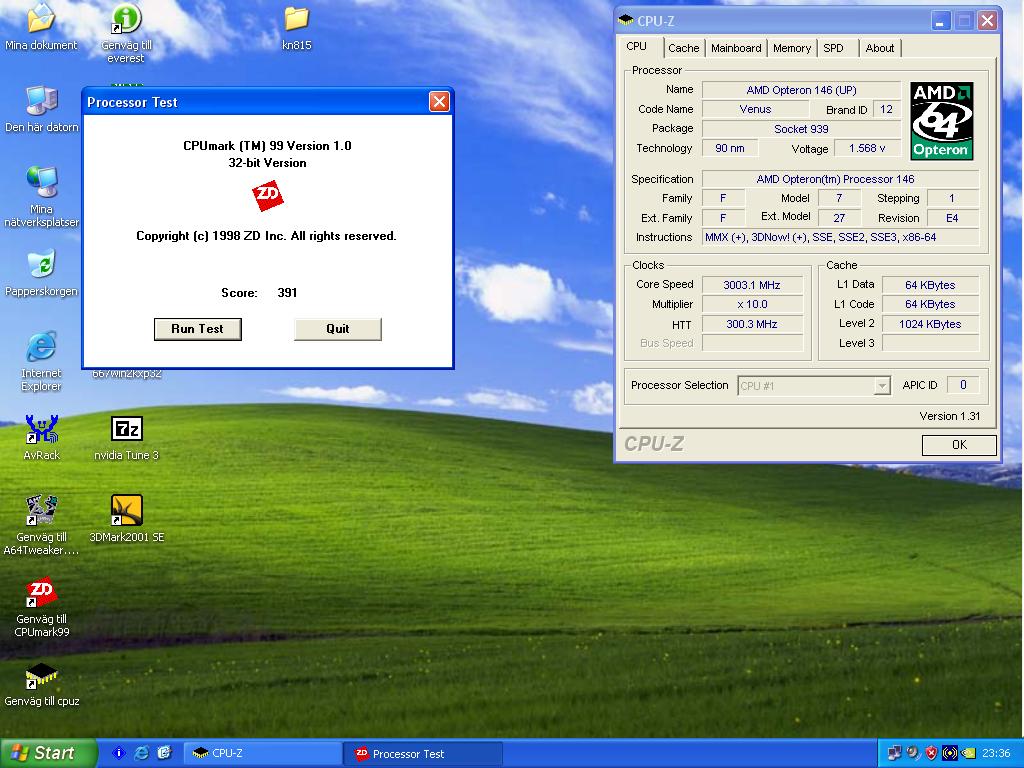The image size is (1024, 768).
Task: Select CPU-Z taskbar button
Action: (263, 753)
